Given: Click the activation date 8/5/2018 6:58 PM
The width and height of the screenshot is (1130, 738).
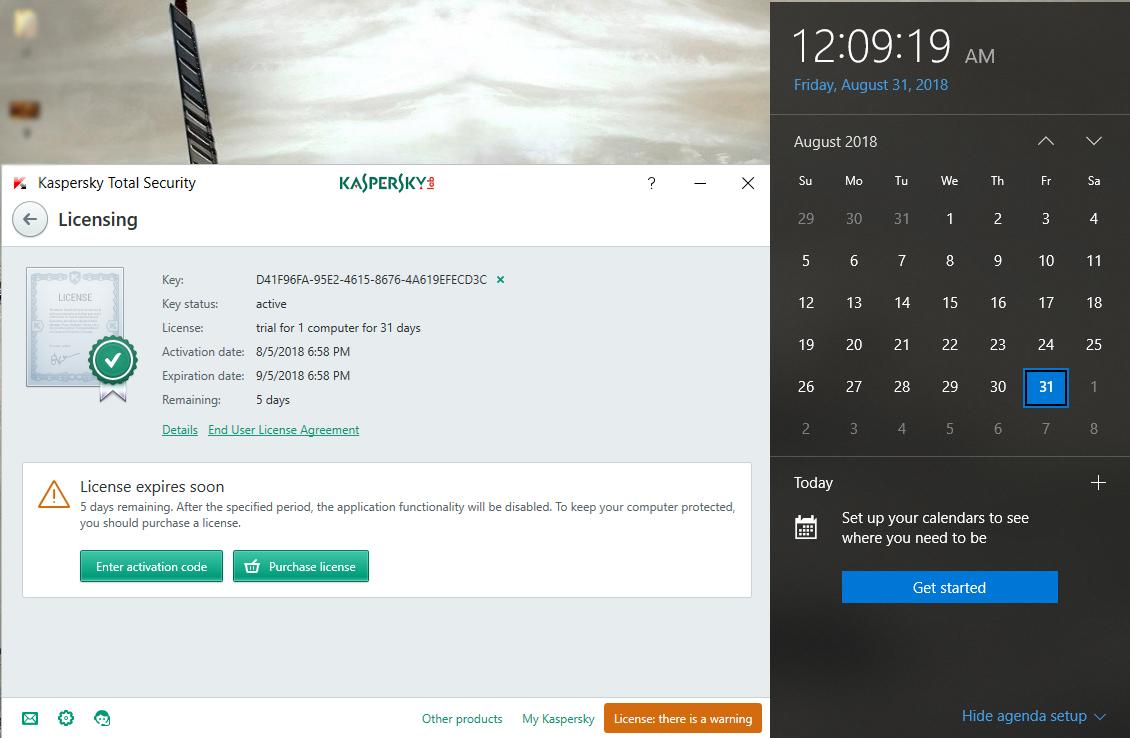Looking at the screenshot, I should pyautogui.click(x=303, y=352).
